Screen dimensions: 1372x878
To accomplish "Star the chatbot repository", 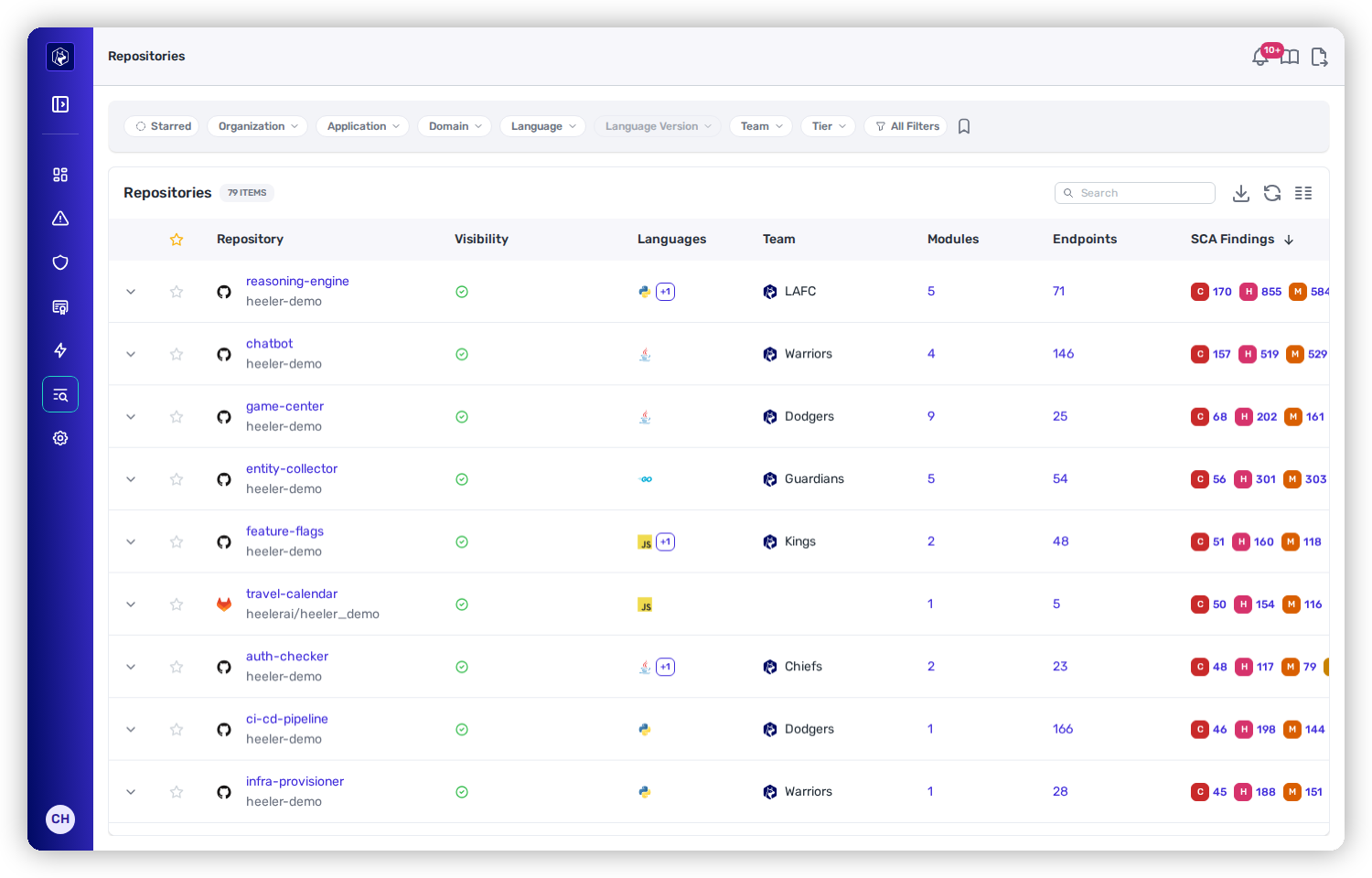I will (177, 354).
